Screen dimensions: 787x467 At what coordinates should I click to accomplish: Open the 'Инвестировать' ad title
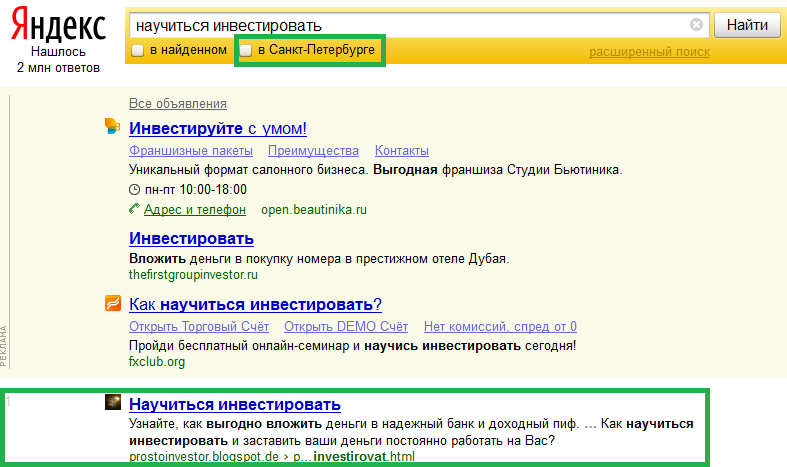pos(191,239)
